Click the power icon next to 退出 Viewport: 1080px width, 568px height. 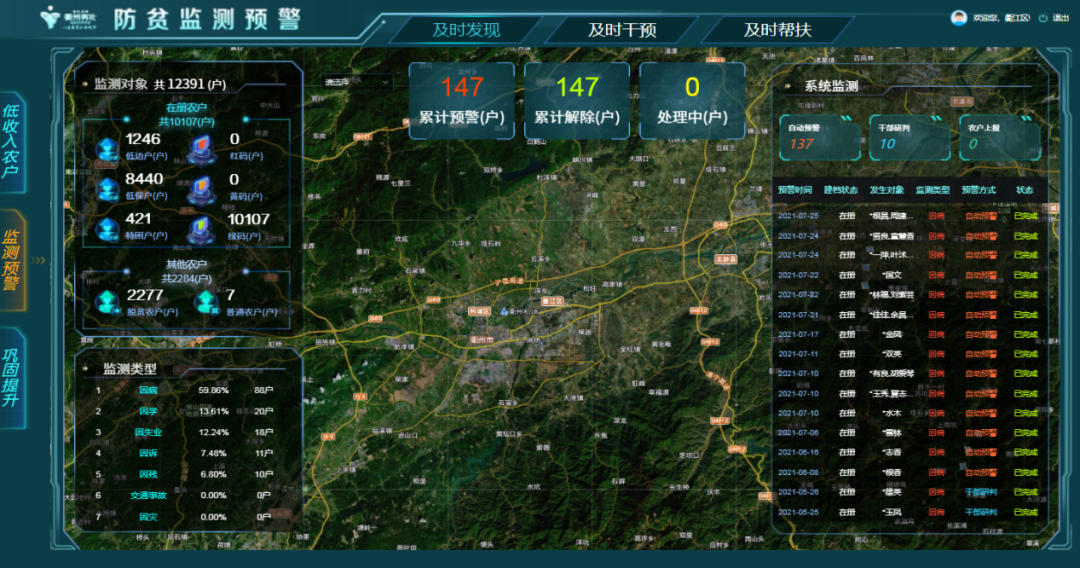1043,18
